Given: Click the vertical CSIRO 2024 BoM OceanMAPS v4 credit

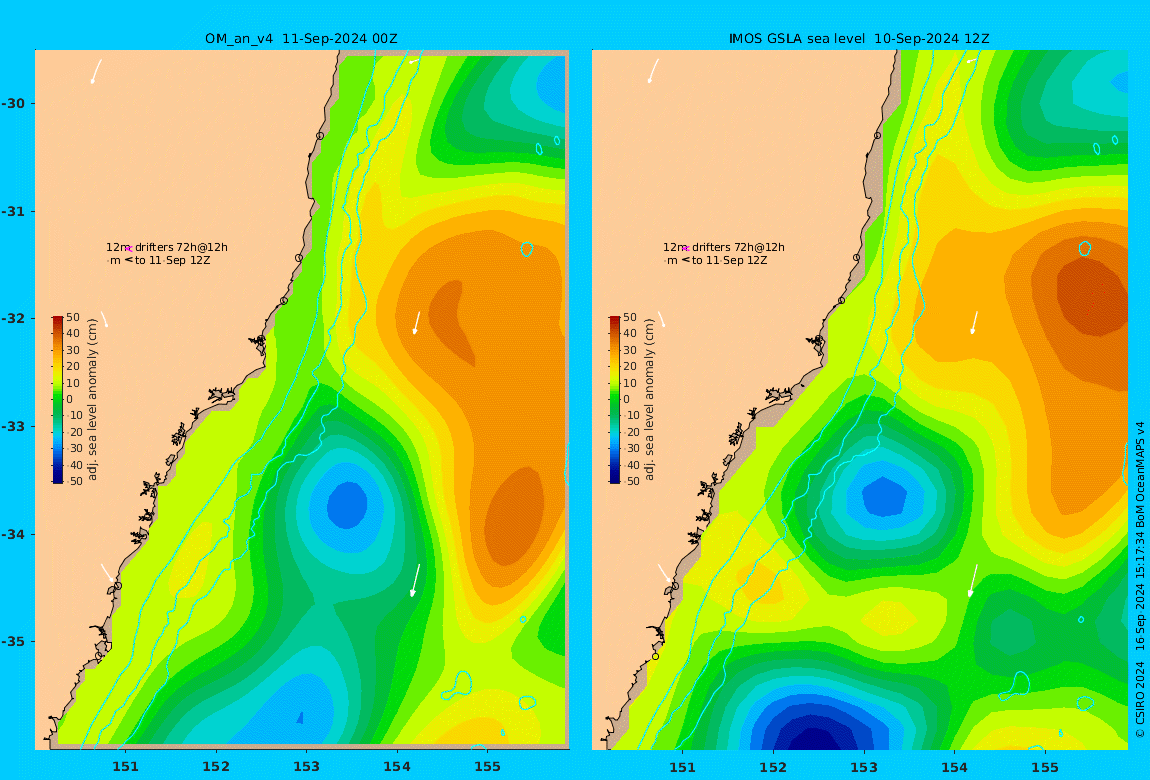Looking at the screenshot, I should (x=1140, y=579).
